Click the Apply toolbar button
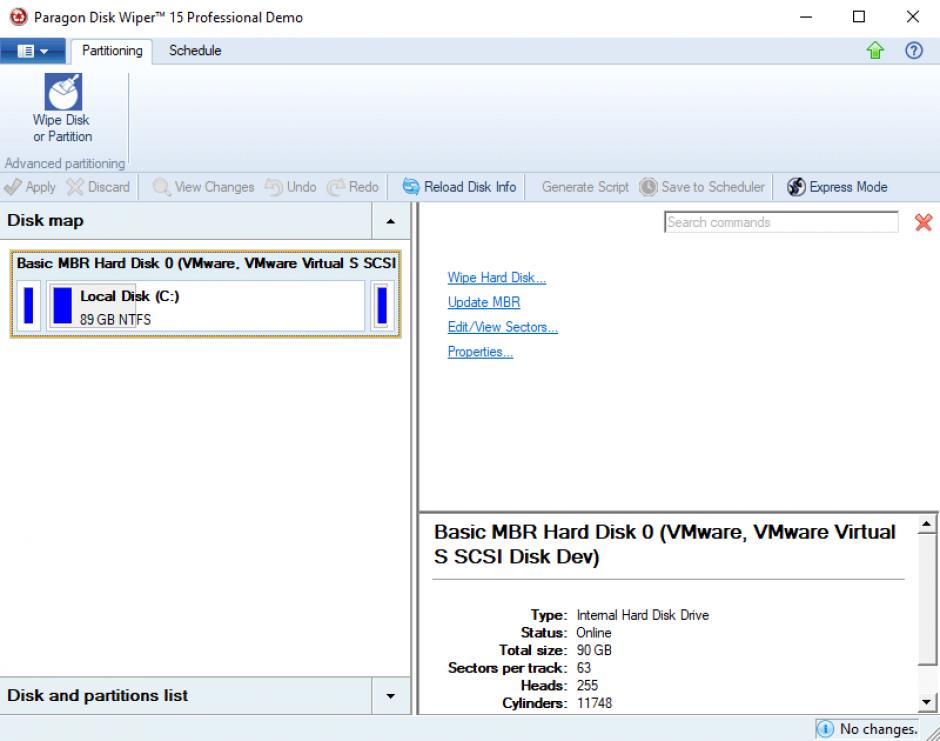The image size is (940, 741). pos(30,187)
